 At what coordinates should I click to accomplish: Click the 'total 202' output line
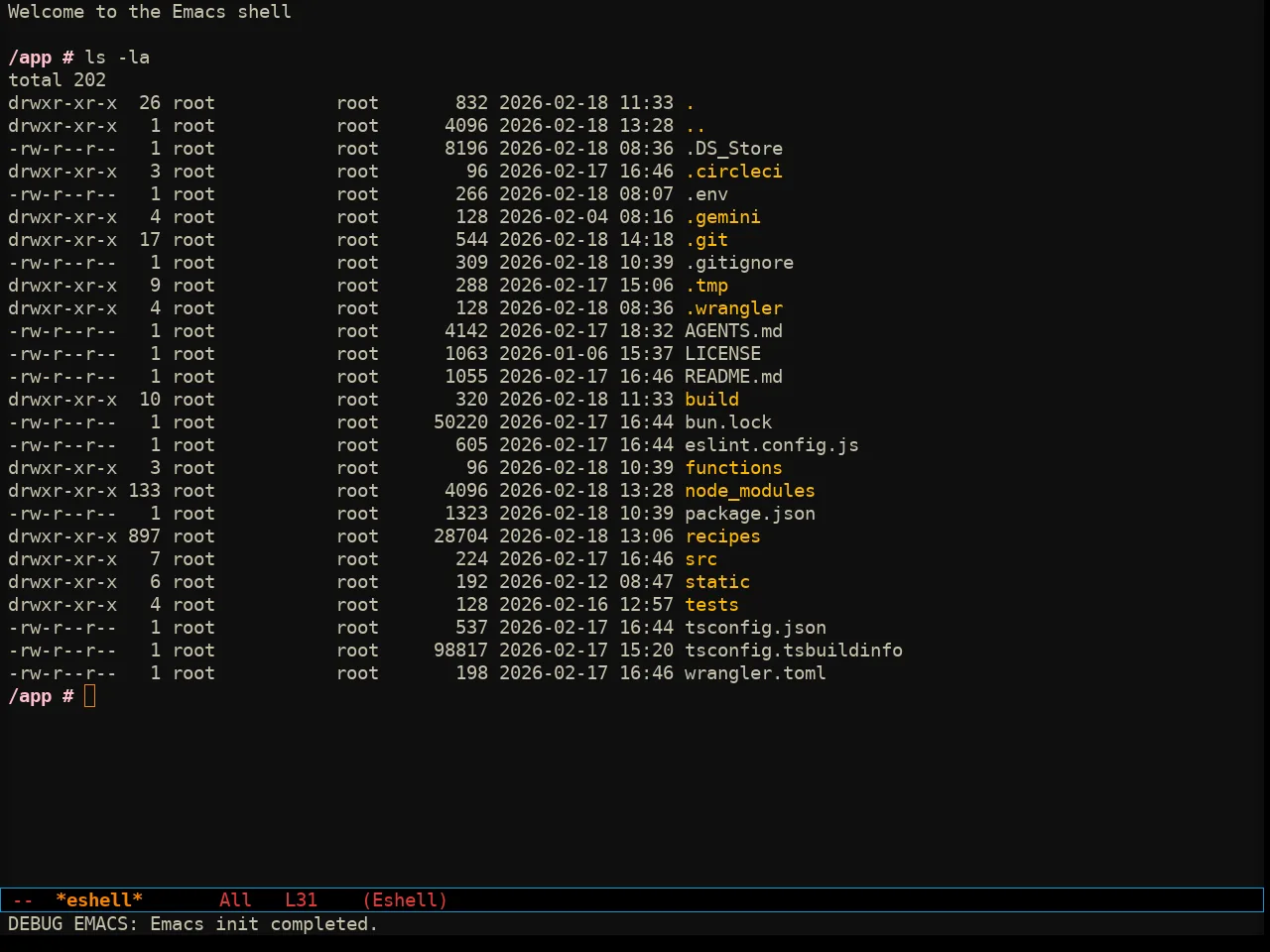(58, 80)
